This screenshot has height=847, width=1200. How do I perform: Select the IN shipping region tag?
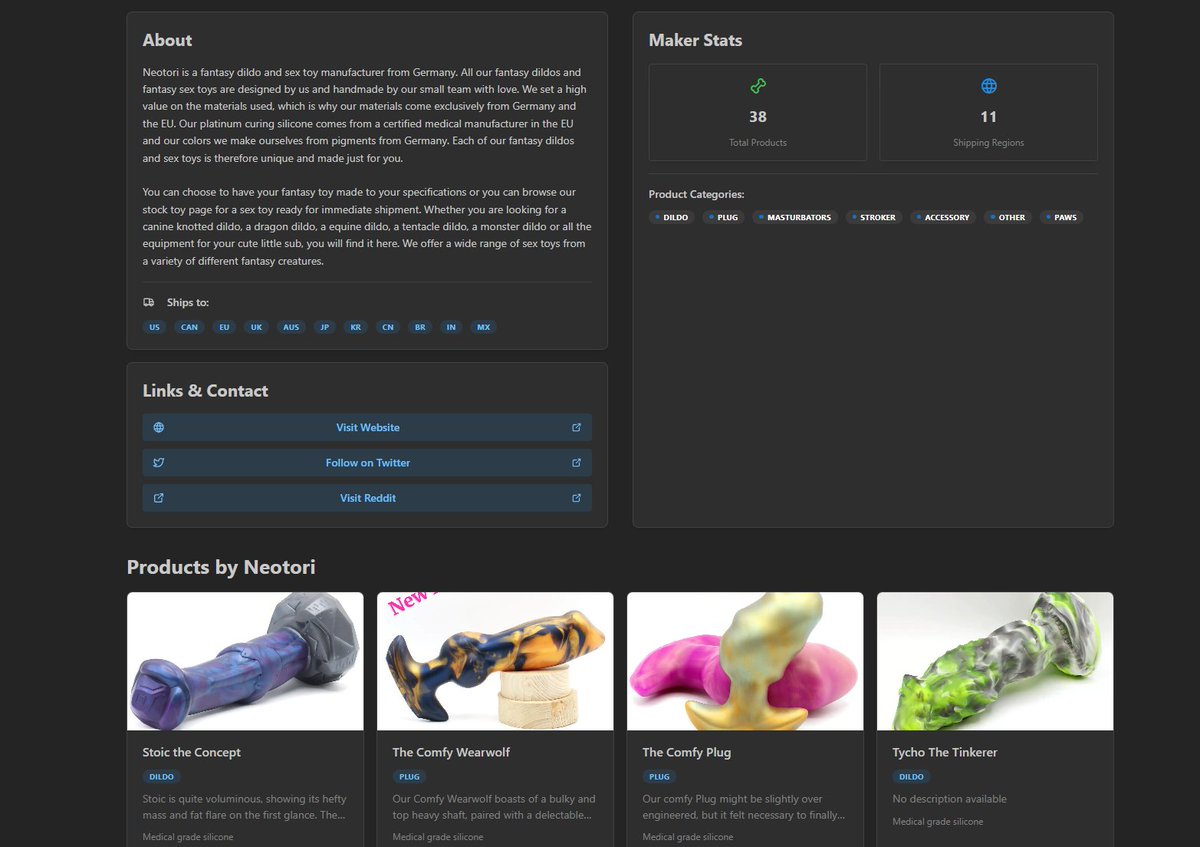(451, 327)
